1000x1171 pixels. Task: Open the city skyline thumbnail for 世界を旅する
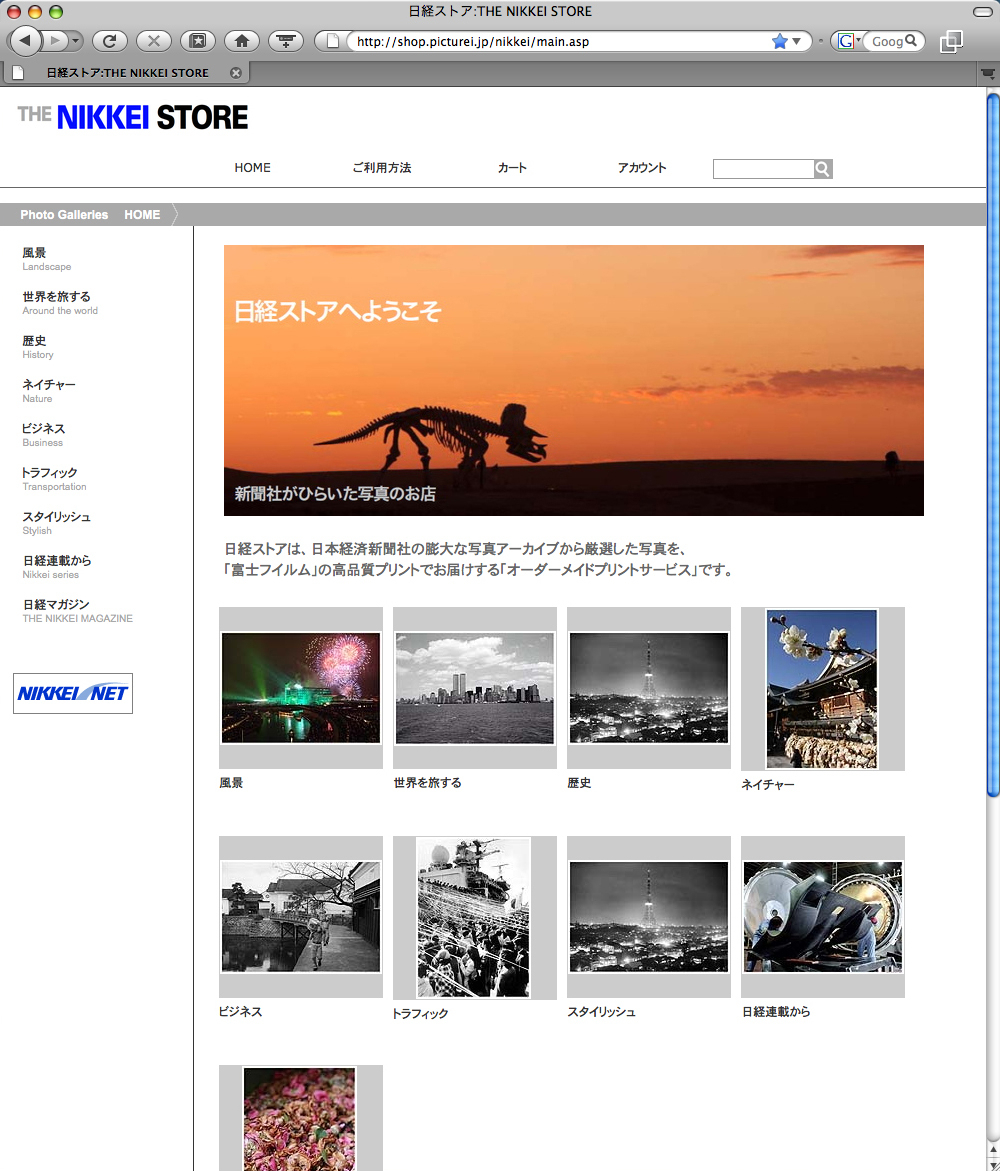[x=474, y=688]
